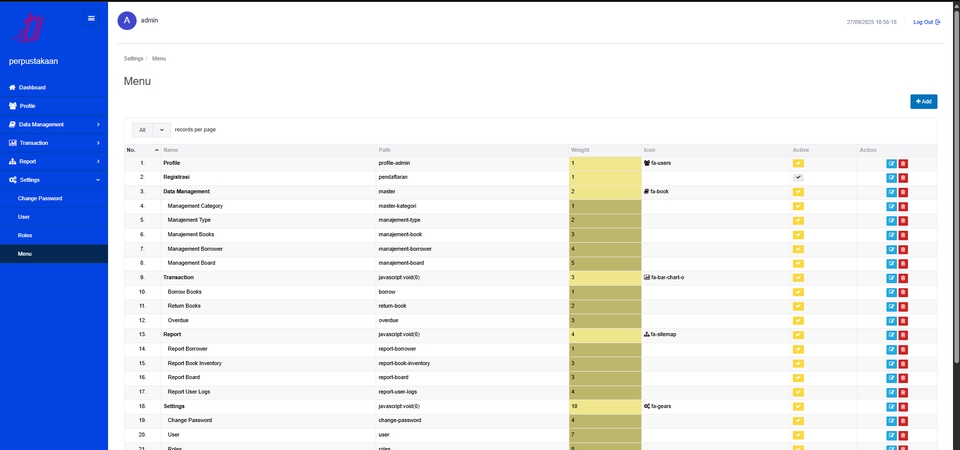The width and height of the screenshot is (960, 450).
Task: Toggle Active checkbox for Profile row
Action: 798,163
